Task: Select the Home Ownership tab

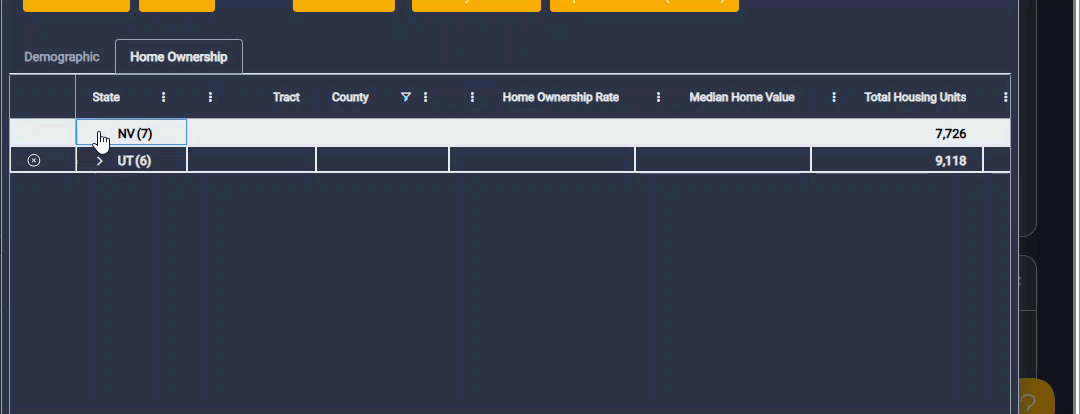Action: click(178, 57)
